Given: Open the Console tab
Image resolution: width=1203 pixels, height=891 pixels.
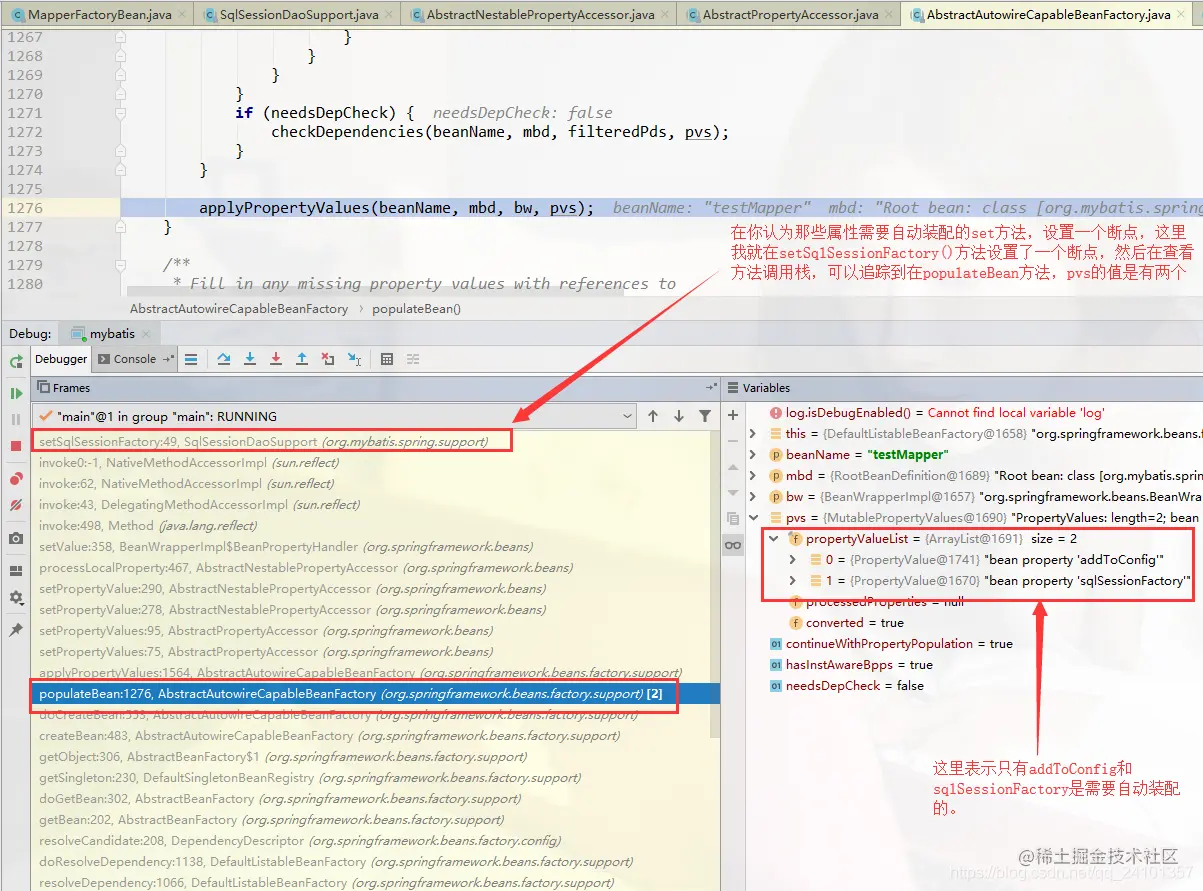Looking at the screenshot, I should pyautogui.click(x=134, y=359).
